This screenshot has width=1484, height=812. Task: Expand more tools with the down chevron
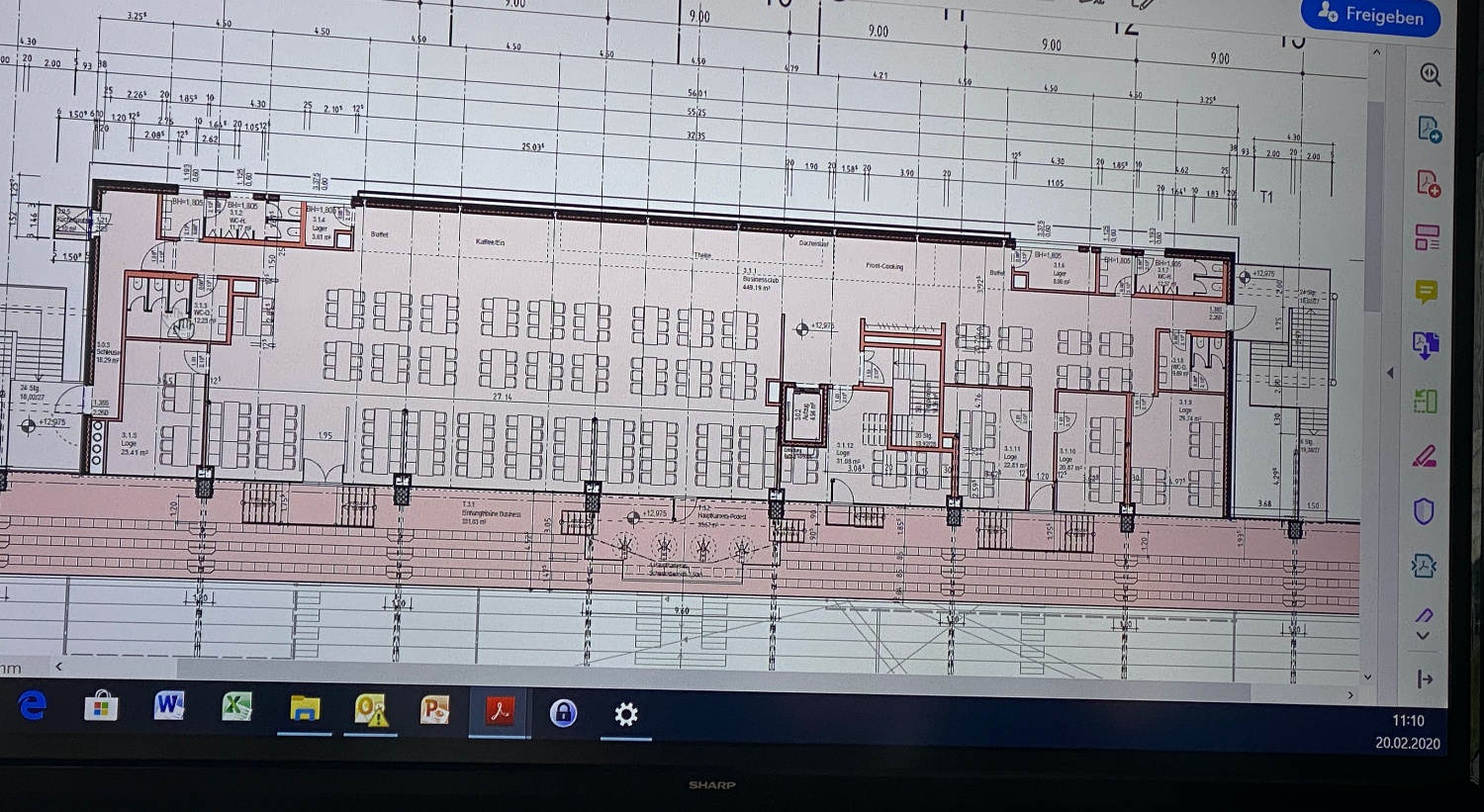[x=1423, y=636]
